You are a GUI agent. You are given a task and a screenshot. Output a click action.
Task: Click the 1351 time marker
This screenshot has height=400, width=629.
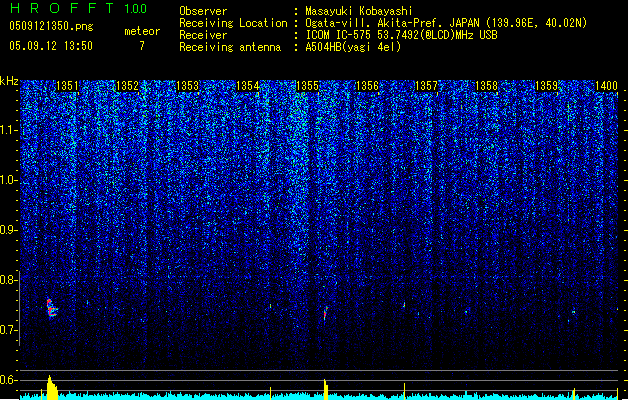(x=67, y=86)
